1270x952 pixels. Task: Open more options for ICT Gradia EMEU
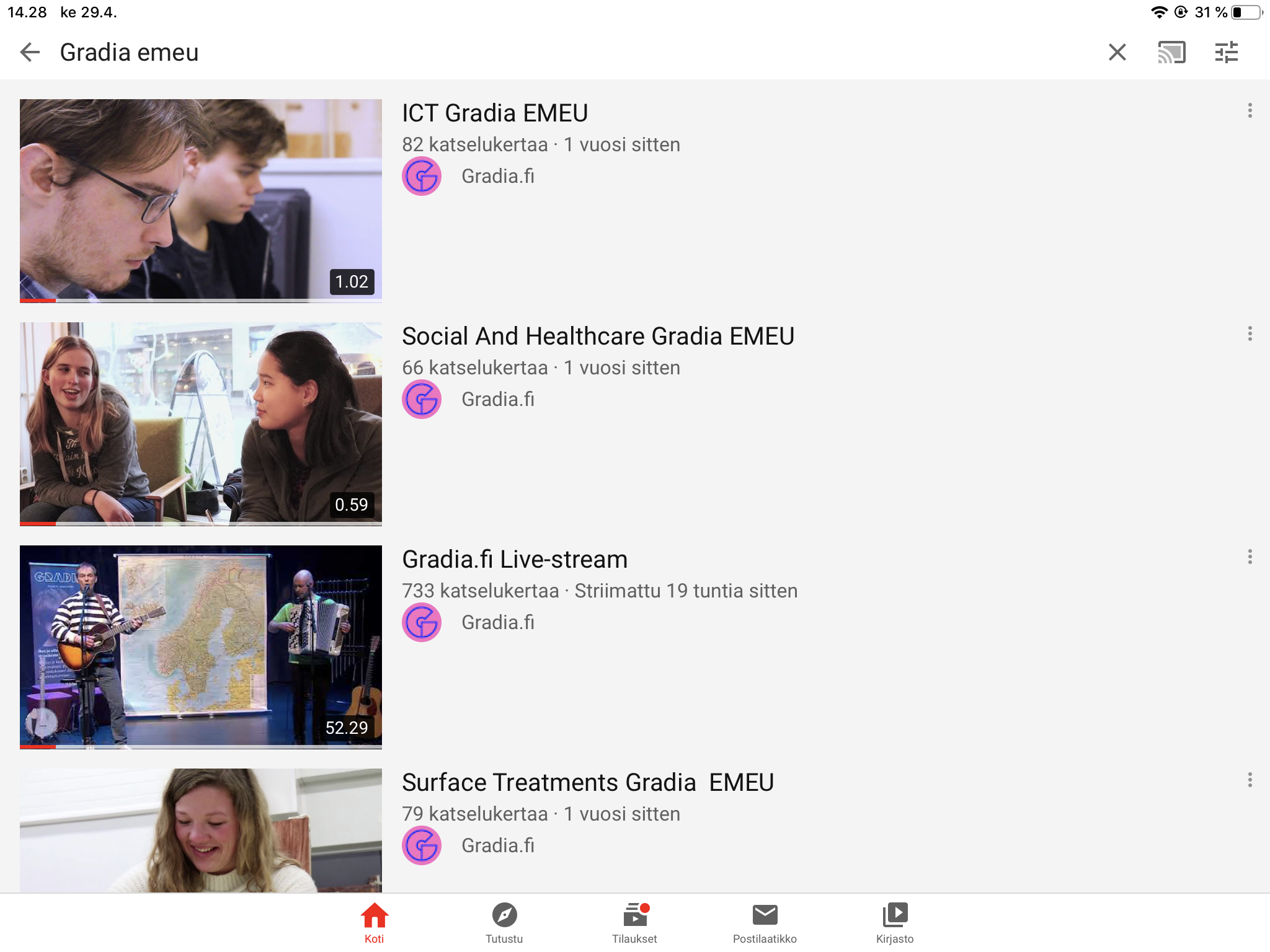(x=1250, y=111)
